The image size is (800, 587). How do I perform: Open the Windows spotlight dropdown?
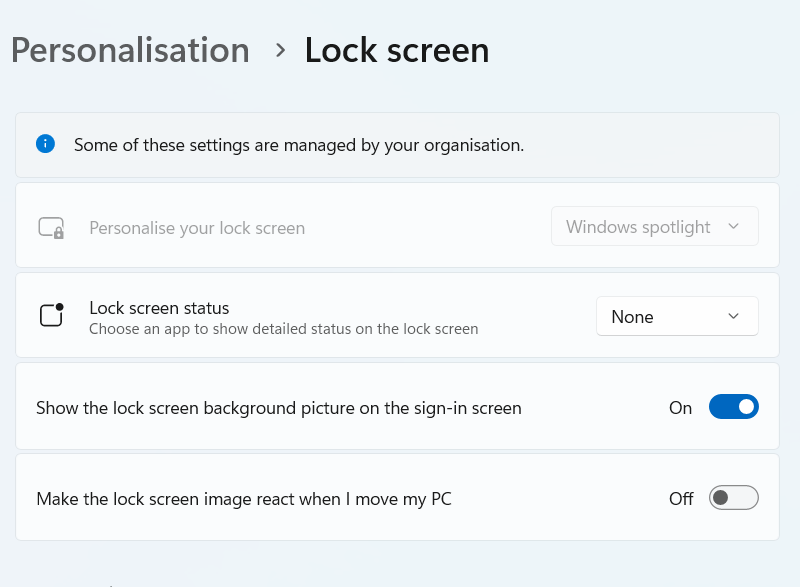pyautogui.click(x=655, y=227)
